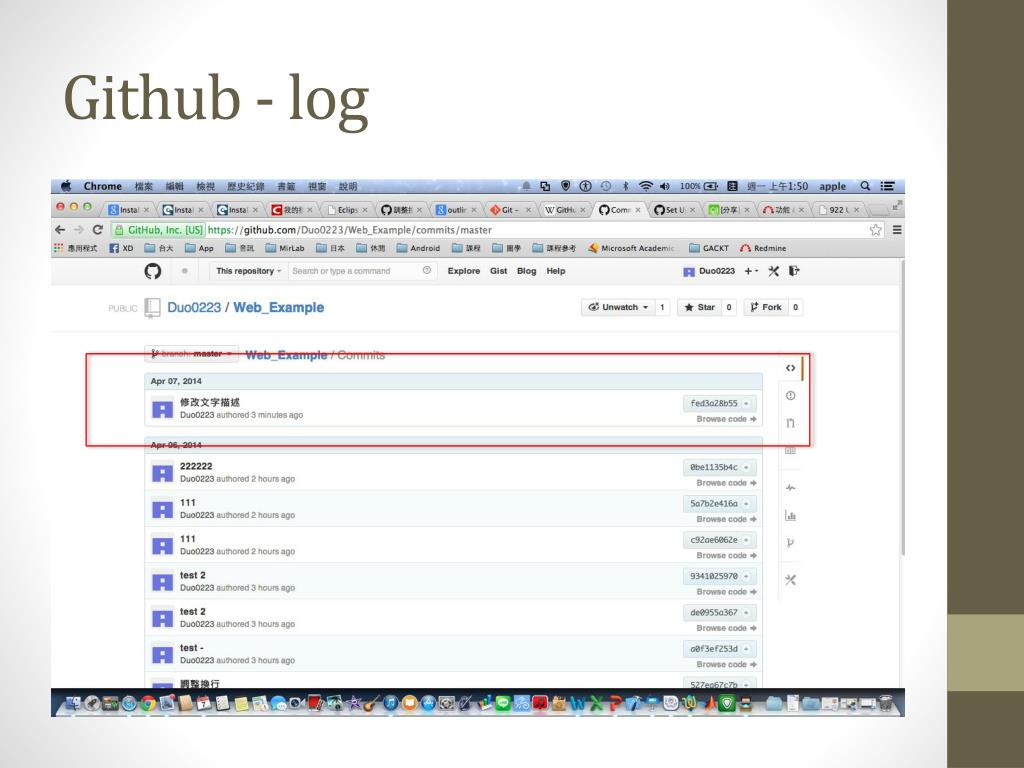Click the Star button for the repository
This screenshot has height=768, width=1024.
click(699, 308)
